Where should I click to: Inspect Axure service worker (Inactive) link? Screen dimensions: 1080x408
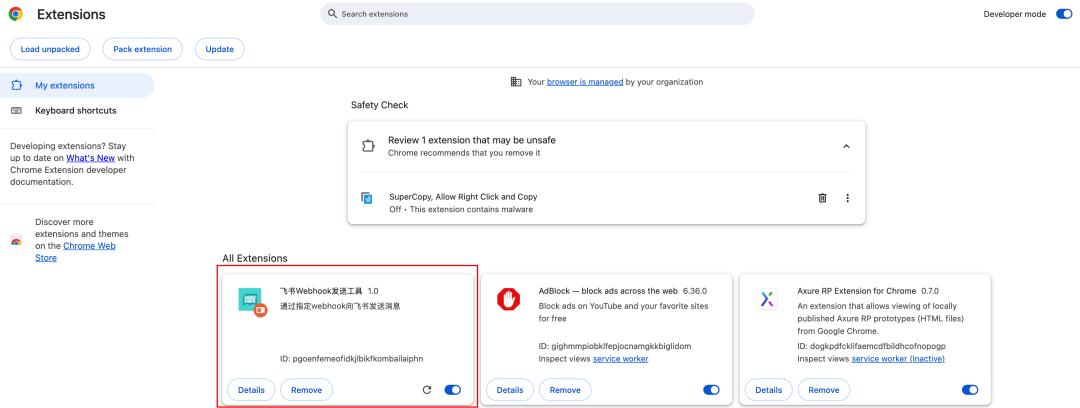898,359
